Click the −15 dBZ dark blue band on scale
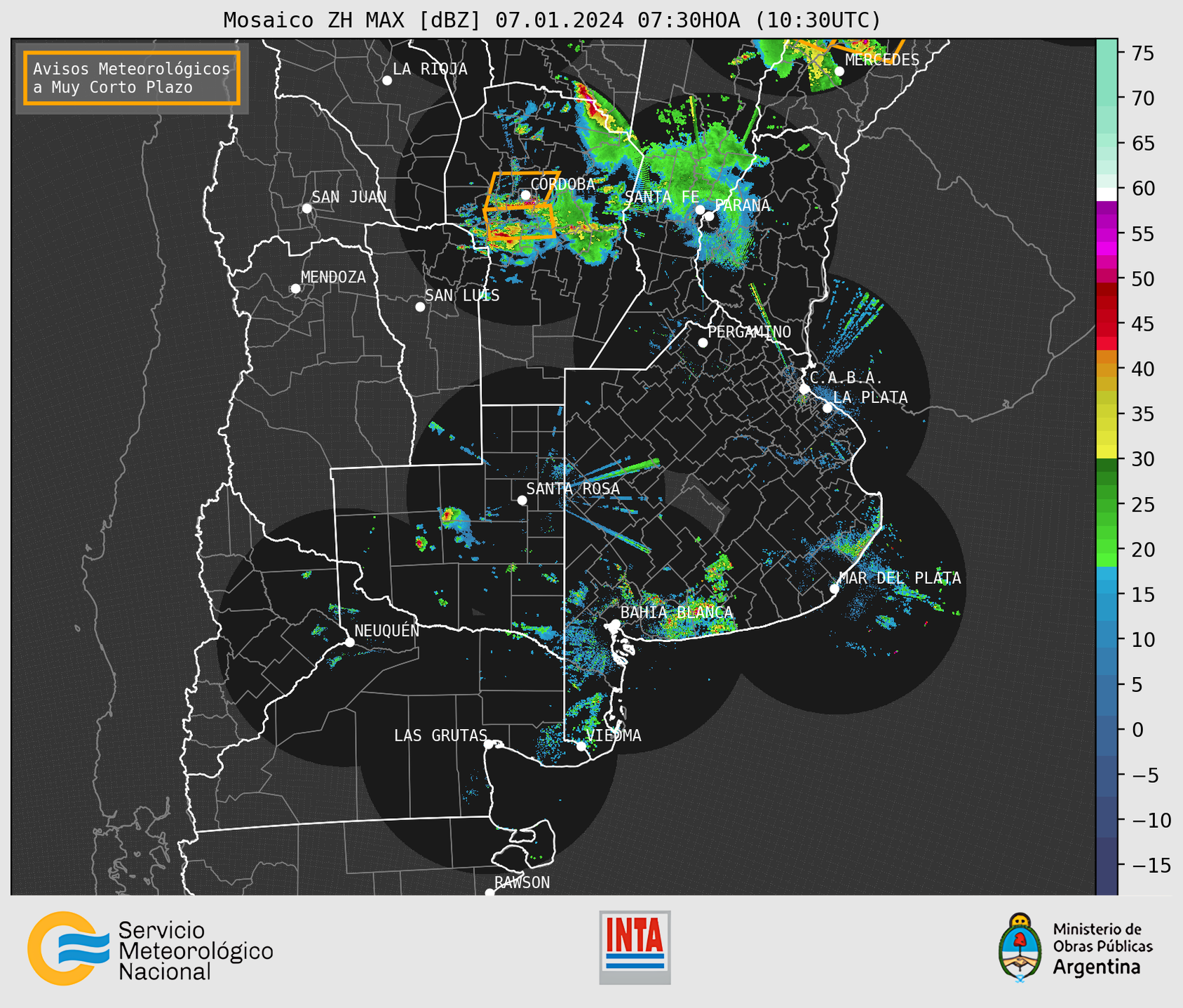This screenshot has width=1183, height=1008. click(1107, 864)
